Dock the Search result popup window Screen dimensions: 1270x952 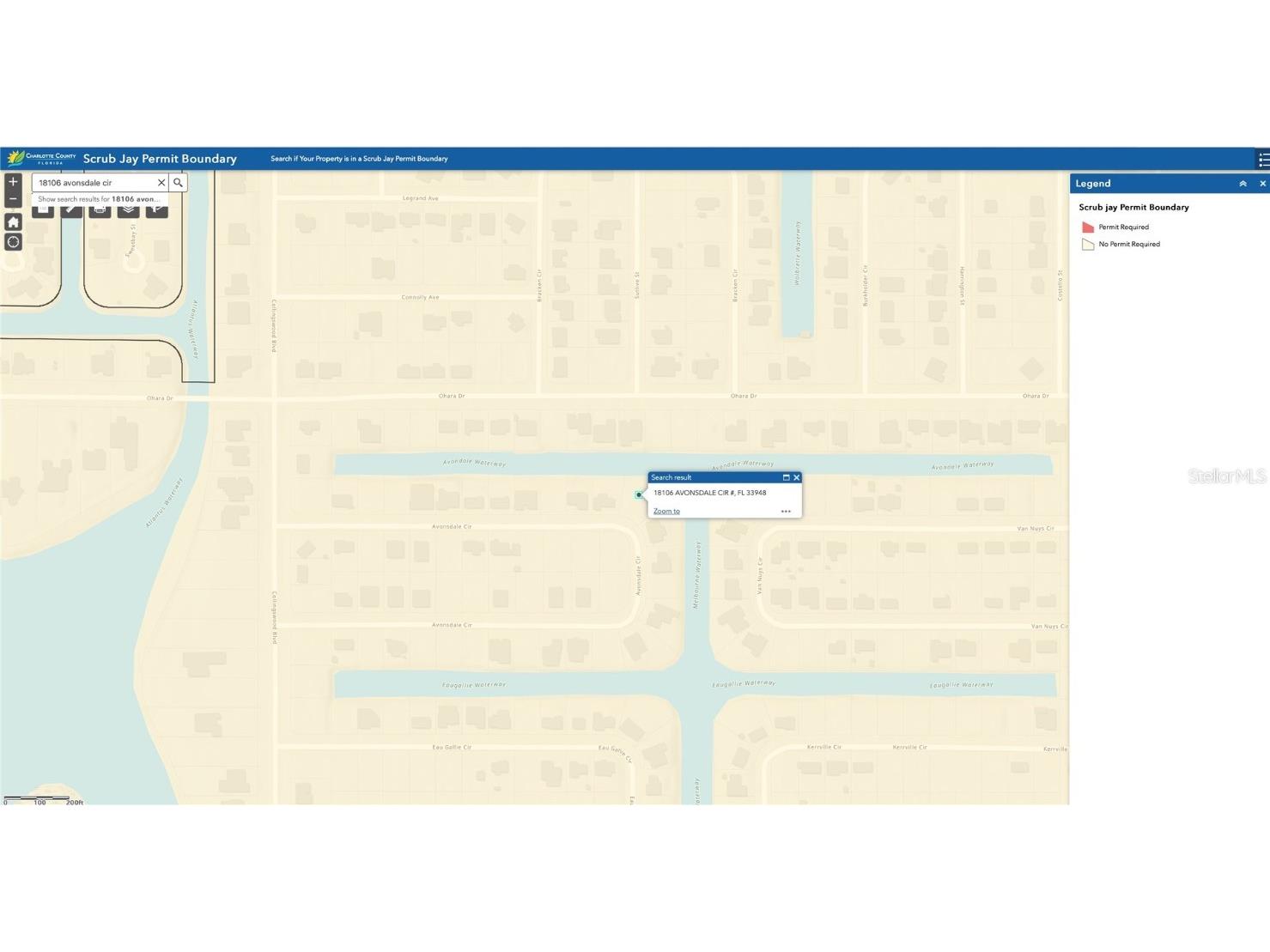click(786, 477)
